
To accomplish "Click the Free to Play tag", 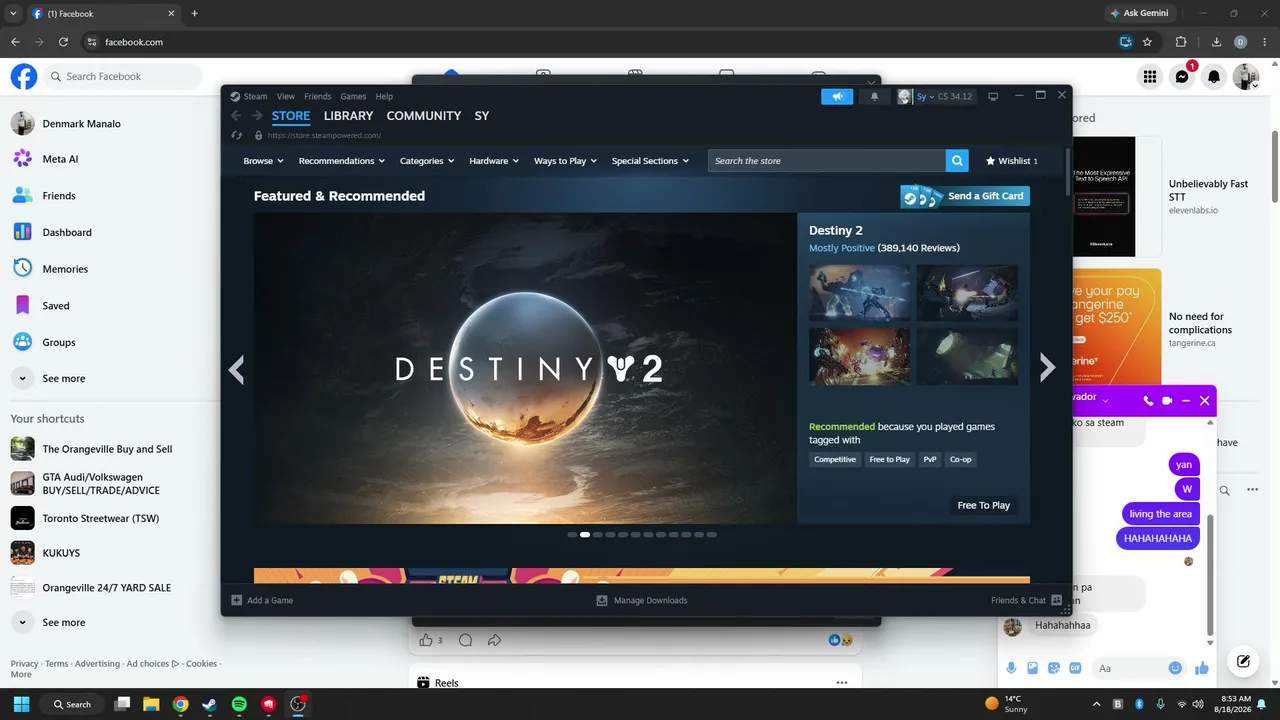I will [890, 460].
